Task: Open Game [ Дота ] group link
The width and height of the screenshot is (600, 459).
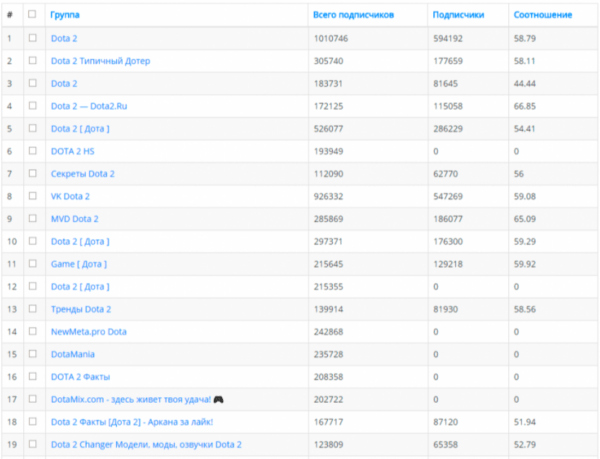Action: pyautogui.click(x=79, y=264)
